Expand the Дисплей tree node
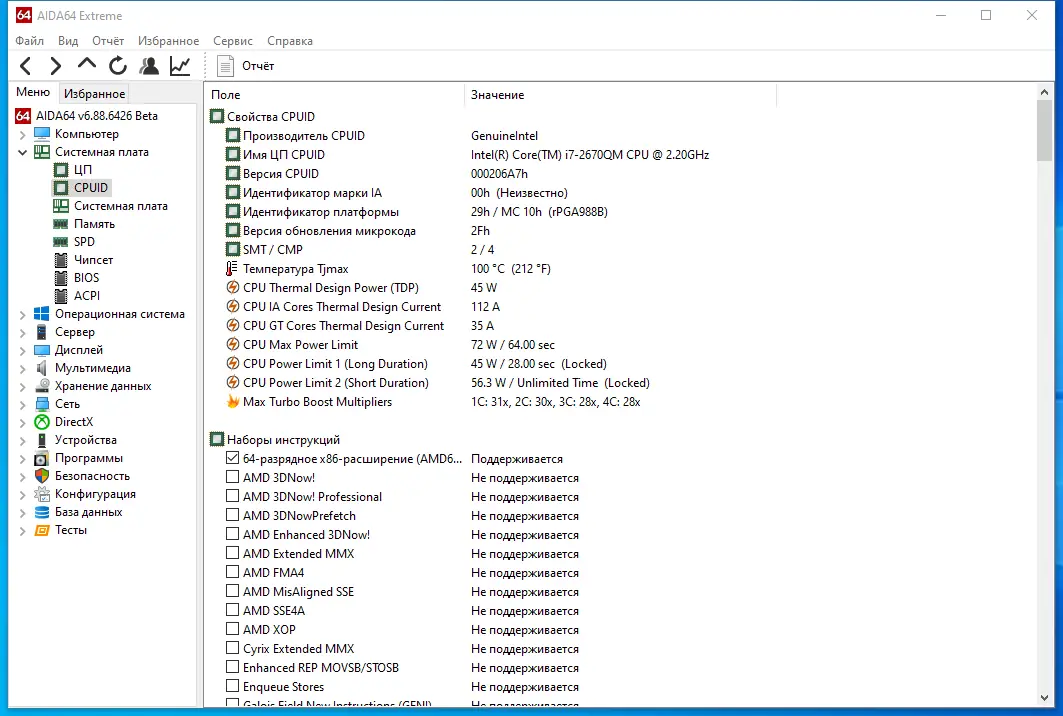The image size is (1063, 716). pos(23,351)
